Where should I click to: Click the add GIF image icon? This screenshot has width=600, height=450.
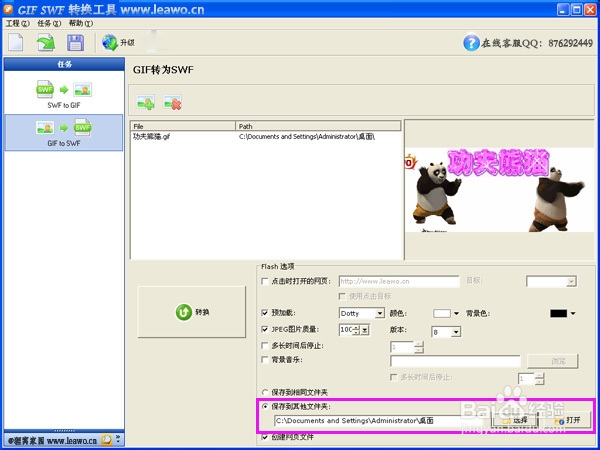(x=145, y=103)
